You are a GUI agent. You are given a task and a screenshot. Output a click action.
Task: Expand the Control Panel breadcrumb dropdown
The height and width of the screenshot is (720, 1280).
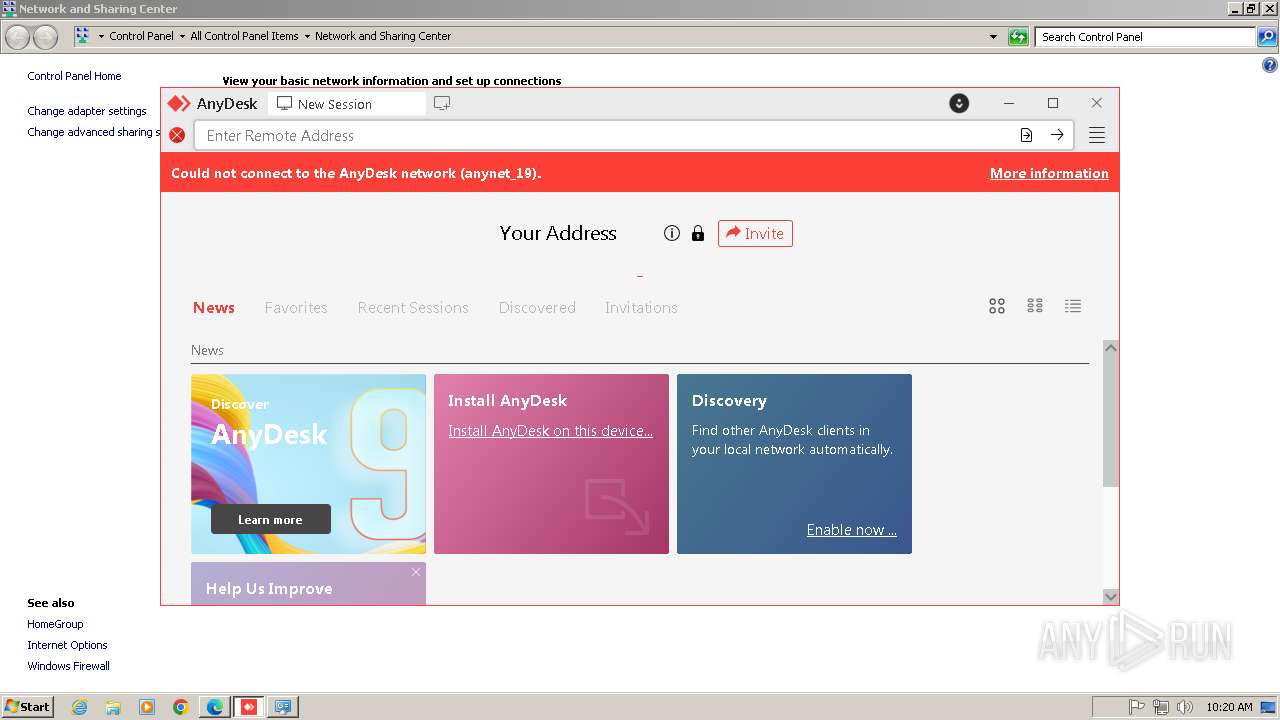(182, 36)
